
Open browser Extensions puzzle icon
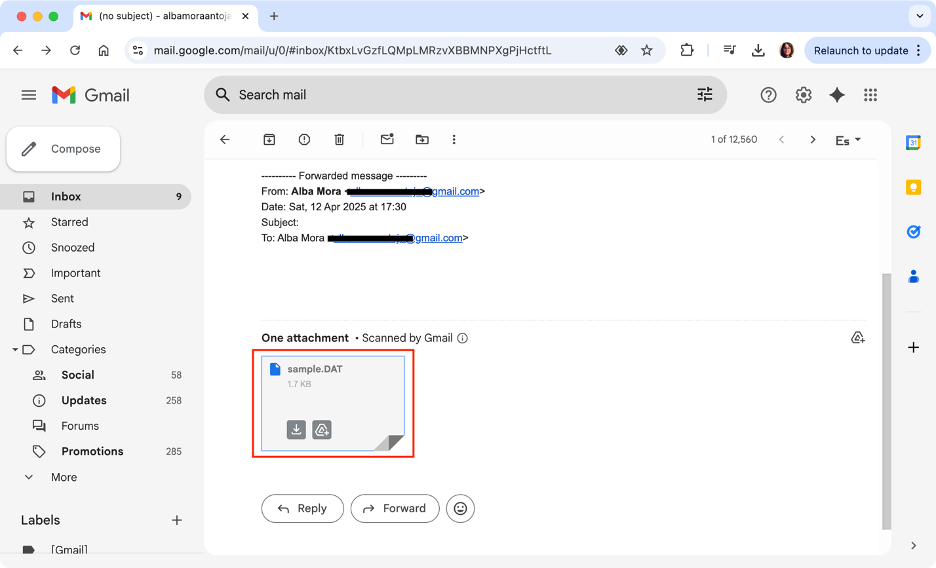coord(686,51)
